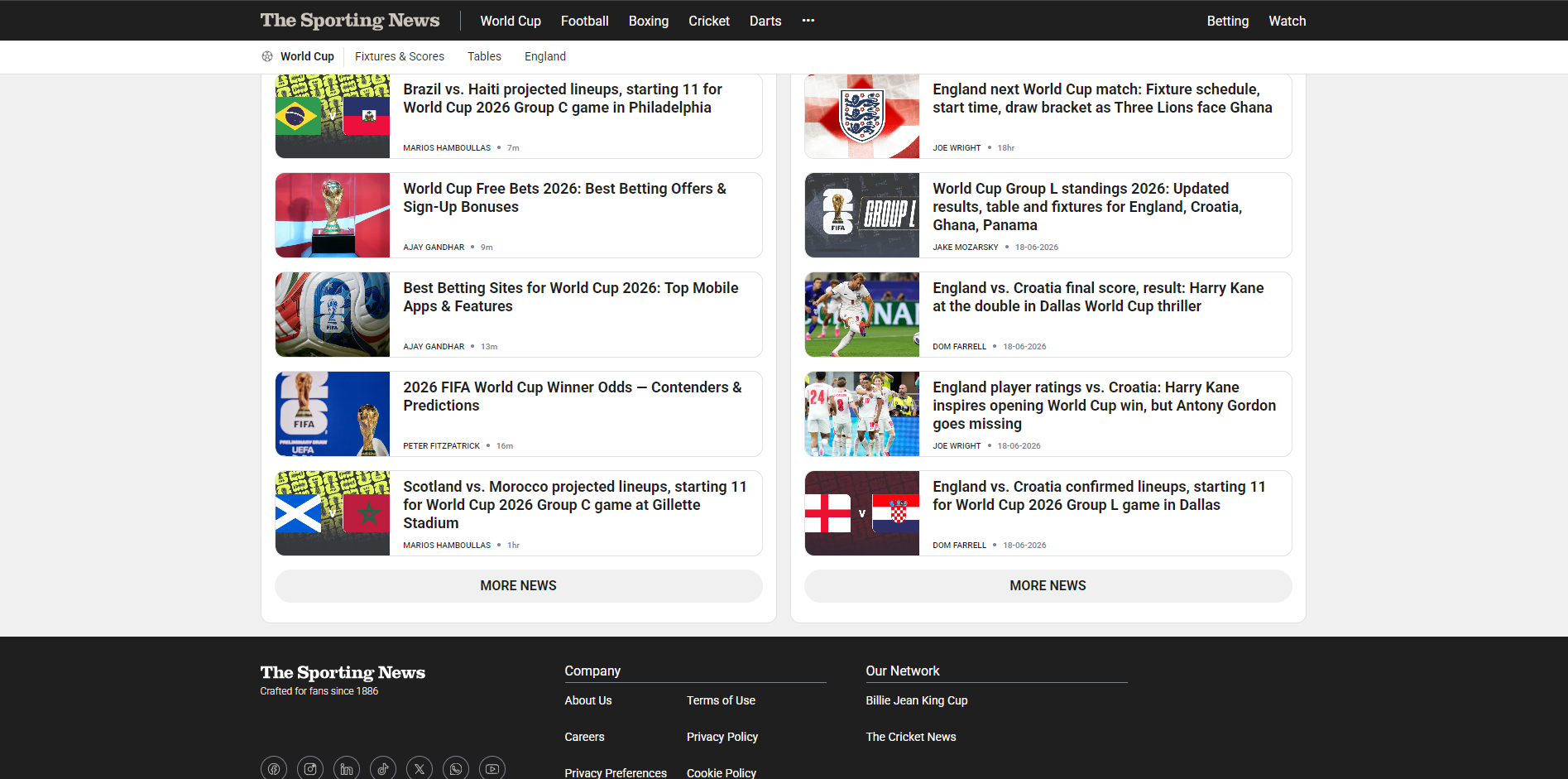Click FIFA 26 trophy thumbnail for Winner Odds
The image size is (1568, 779).
333,414
